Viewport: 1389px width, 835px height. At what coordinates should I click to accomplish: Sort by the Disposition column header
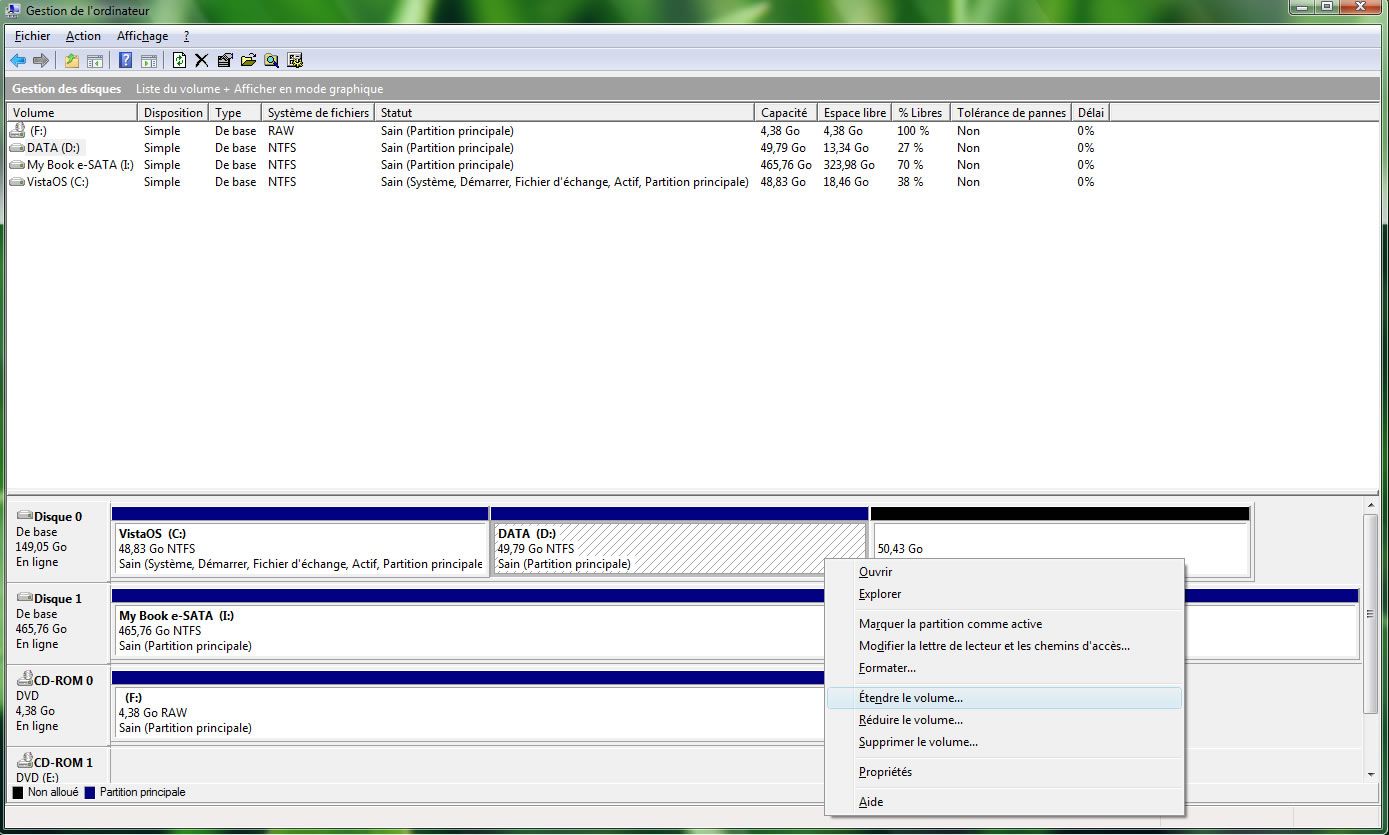pyautogui.click(x=174, y=113)
